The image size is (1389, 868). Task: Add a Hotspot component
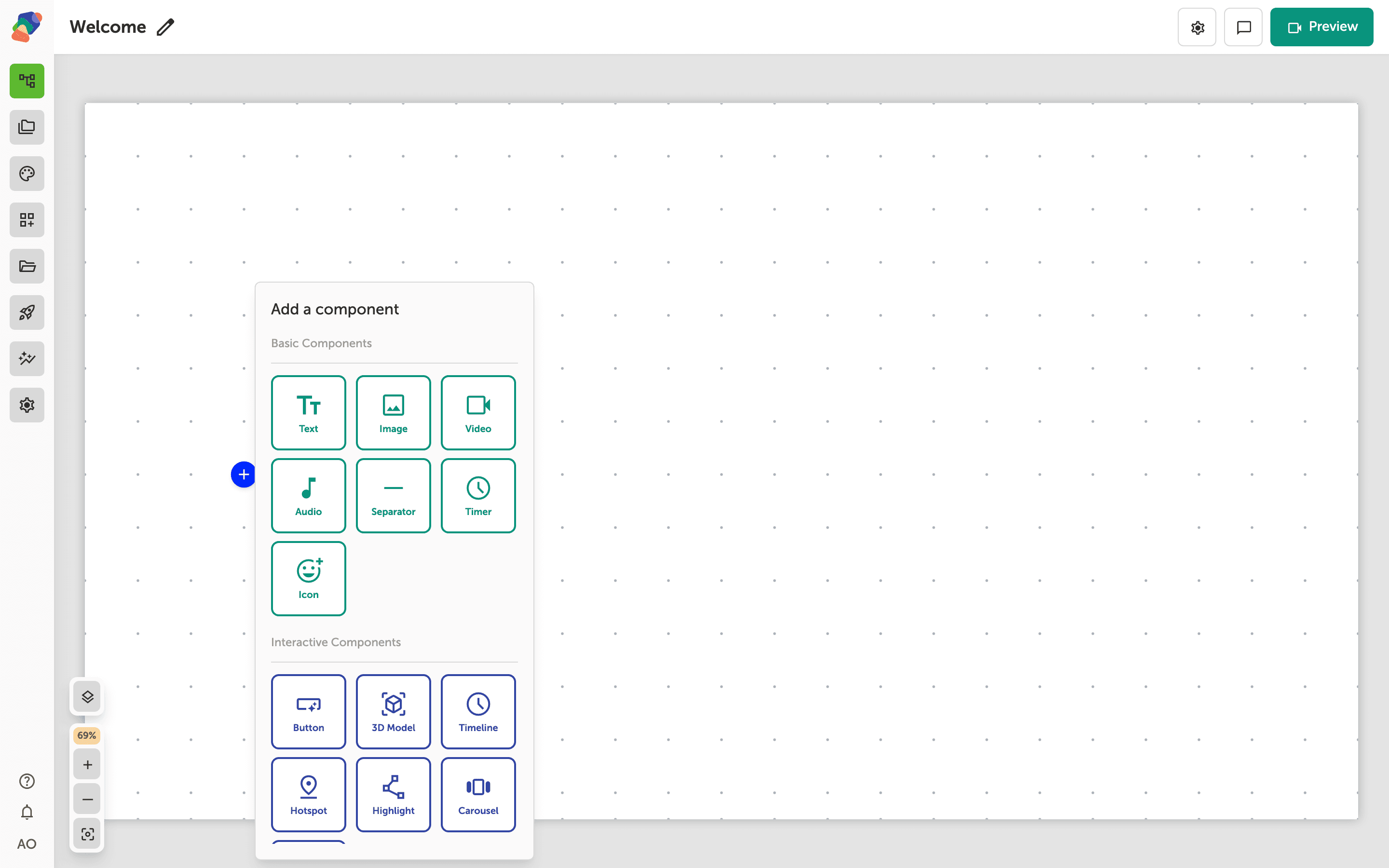point(308,795)
